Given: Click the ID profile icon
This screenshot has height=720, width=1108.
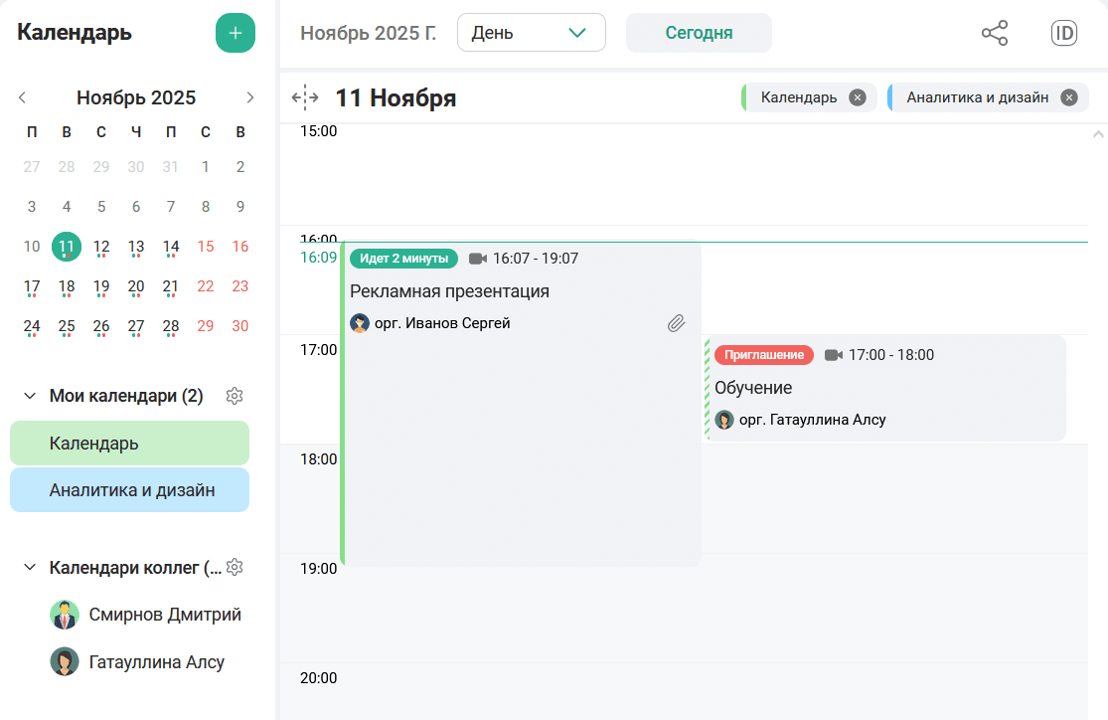Looking at the screenshot, I should coord(1064,33).
